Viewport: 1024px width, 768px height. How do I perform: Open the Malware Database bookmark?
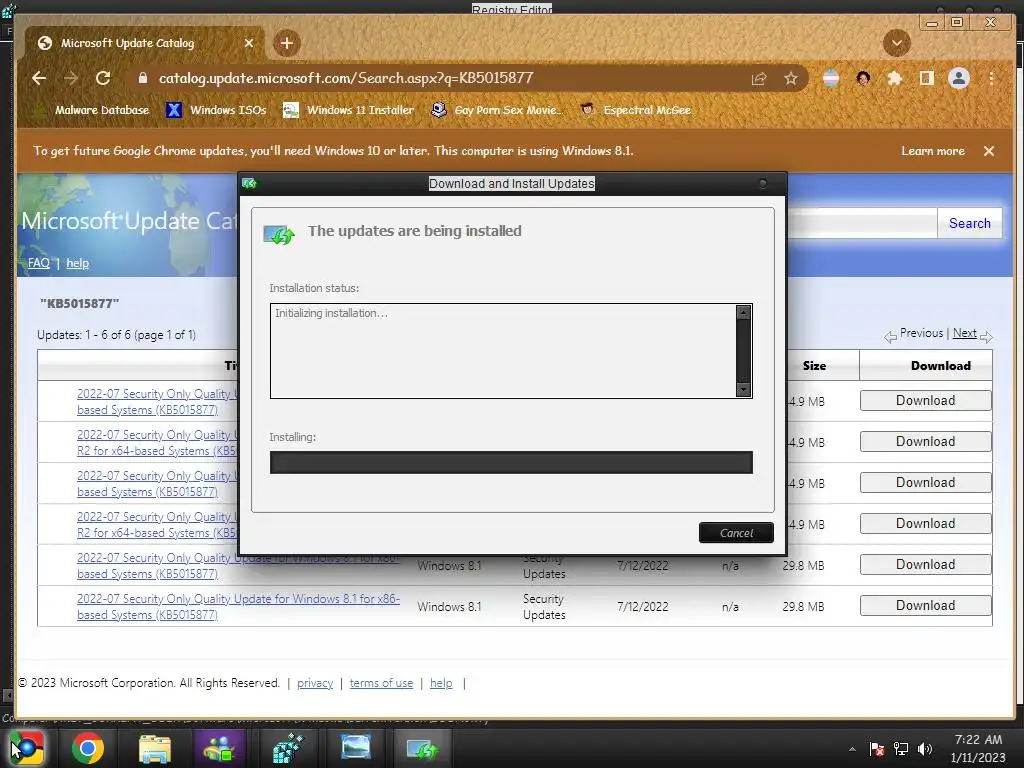(92, 110)
